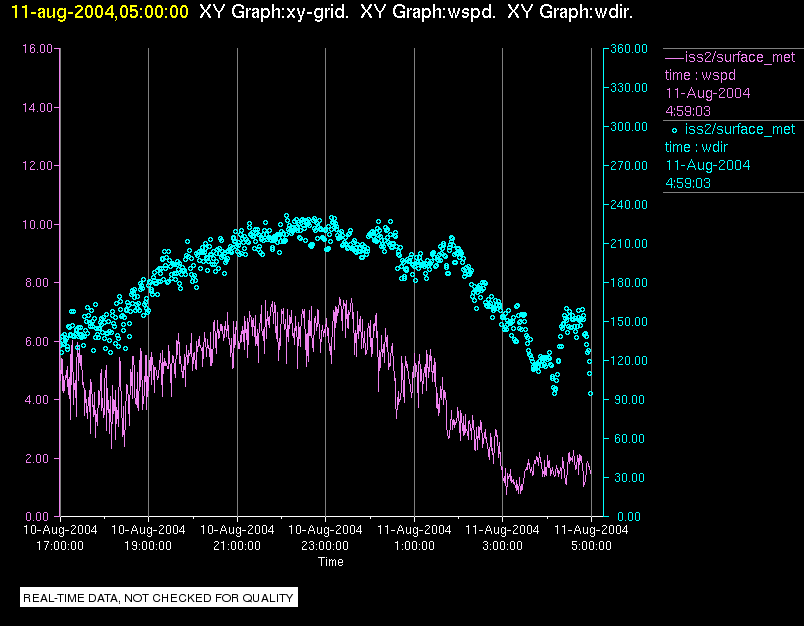The height and width of the screenshot is (626, 804).
Task: Click the magenta legend timestamp 4:59:03
Action: coord(688,111)
